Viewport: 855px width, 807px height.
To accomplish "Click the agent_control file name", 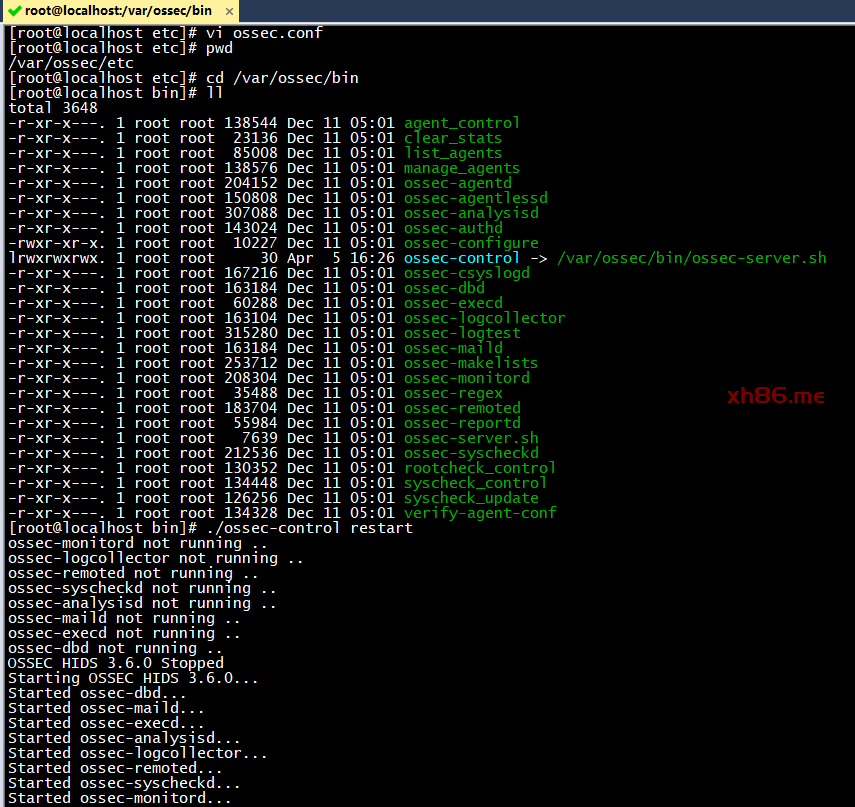I will coord(461,123).
